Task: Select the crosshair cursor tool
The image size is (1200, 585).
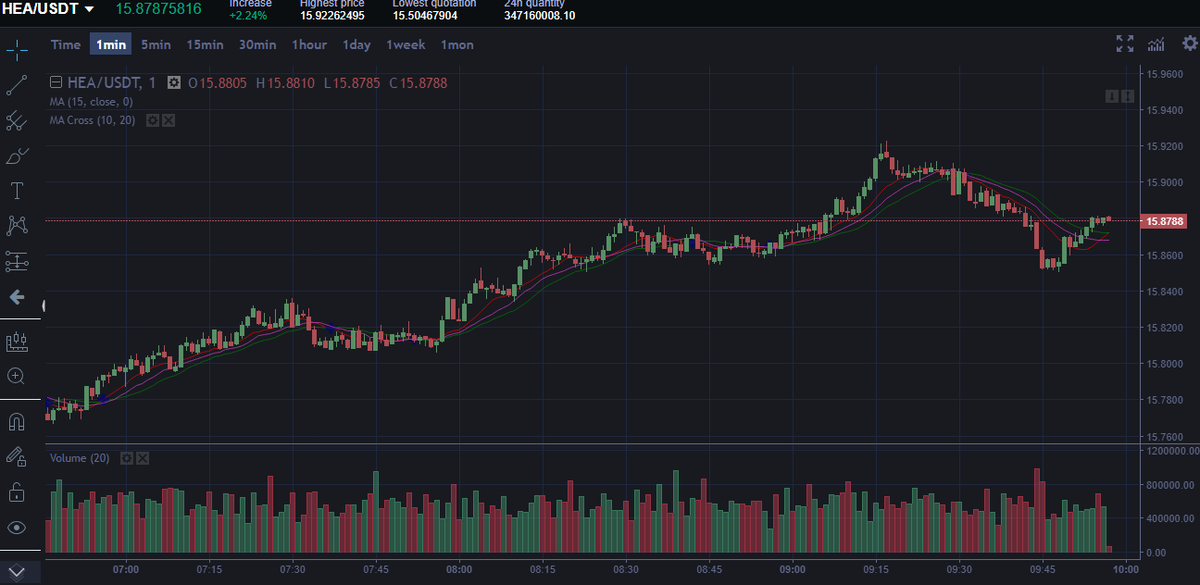Action: pos(16,51)
